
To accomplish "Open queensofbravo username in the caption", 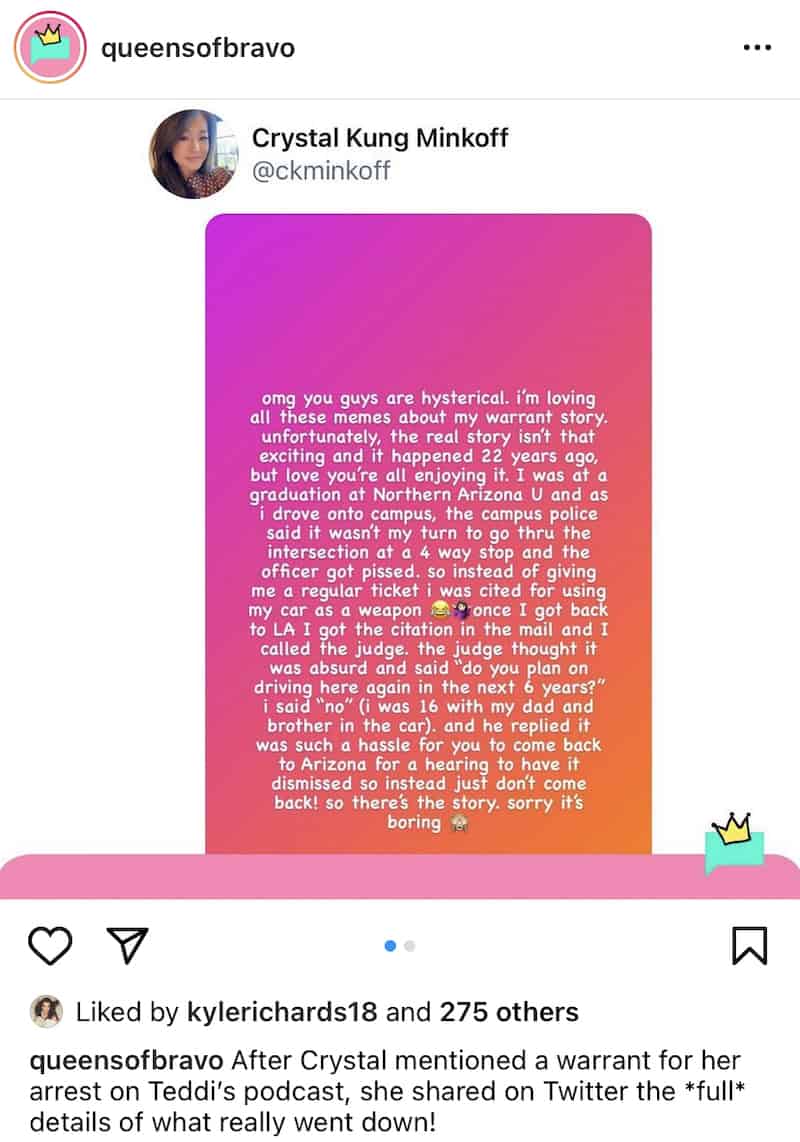I will pos(126,1060).
